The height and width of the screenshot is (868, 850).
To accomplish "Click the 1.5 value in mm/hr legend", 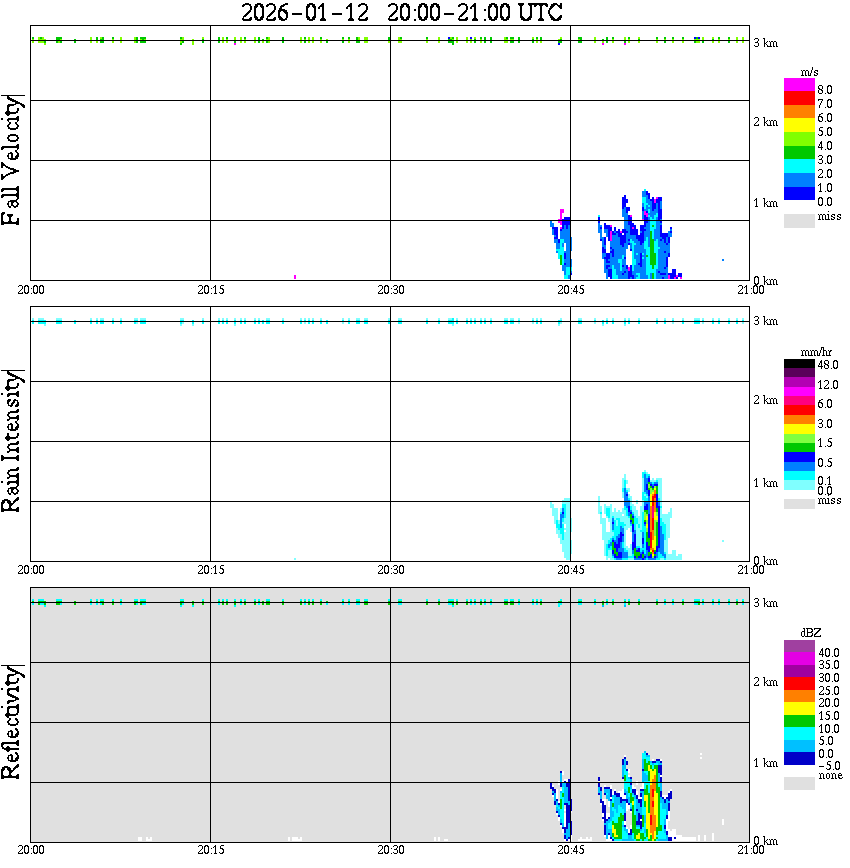I will [825, 443].
